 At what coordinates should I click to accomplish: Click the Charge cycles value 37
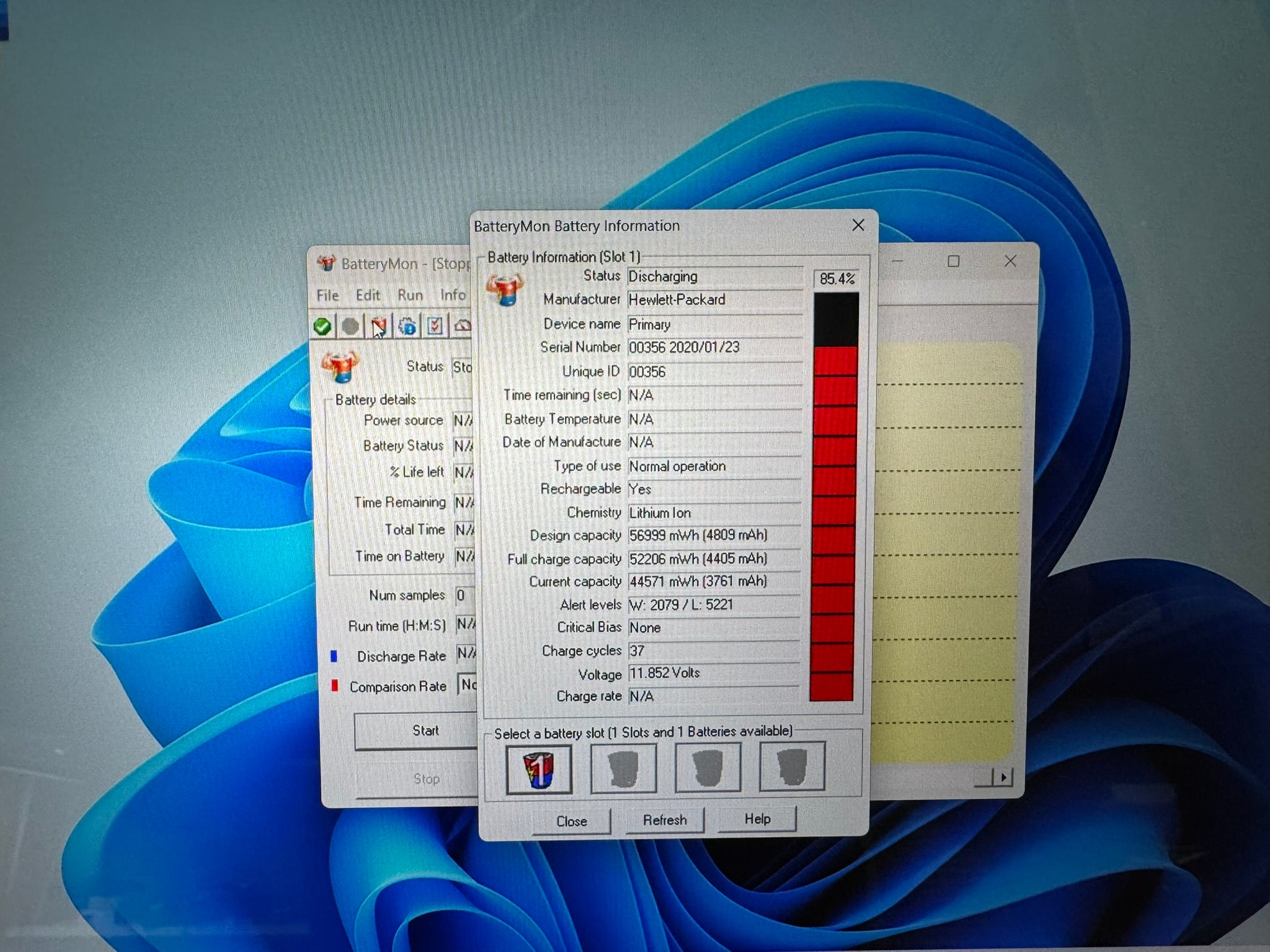point(714,651)
